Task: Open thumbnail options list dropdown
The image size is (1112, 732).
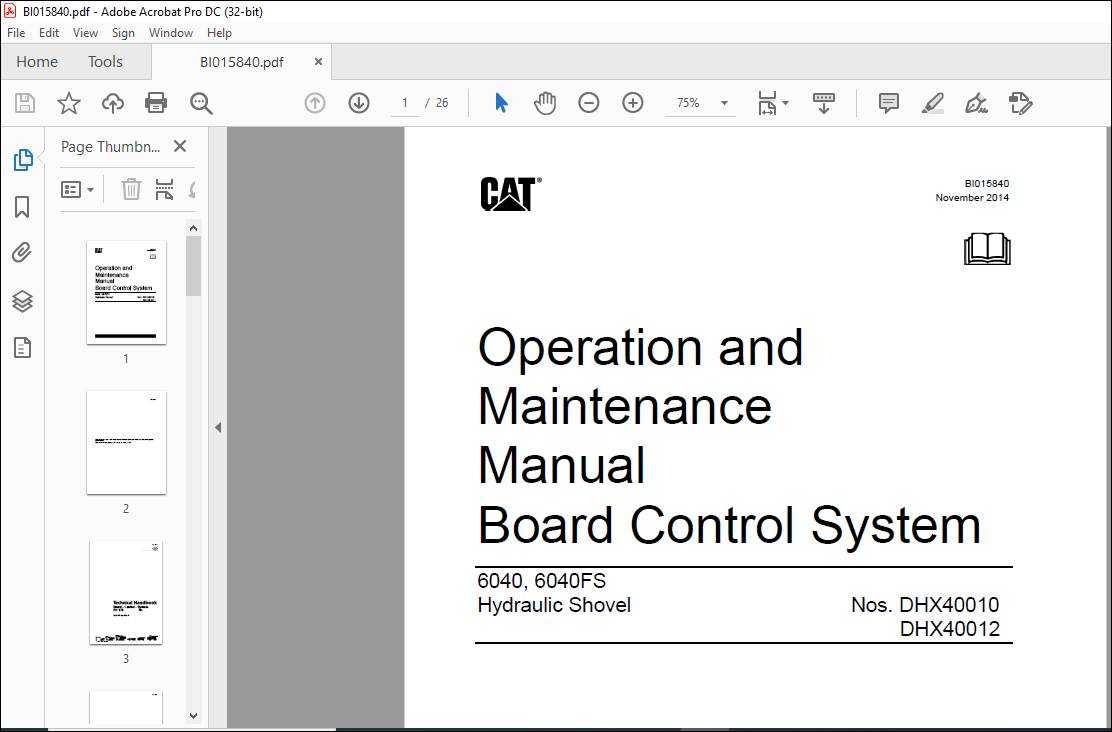Action: point(77,189)
